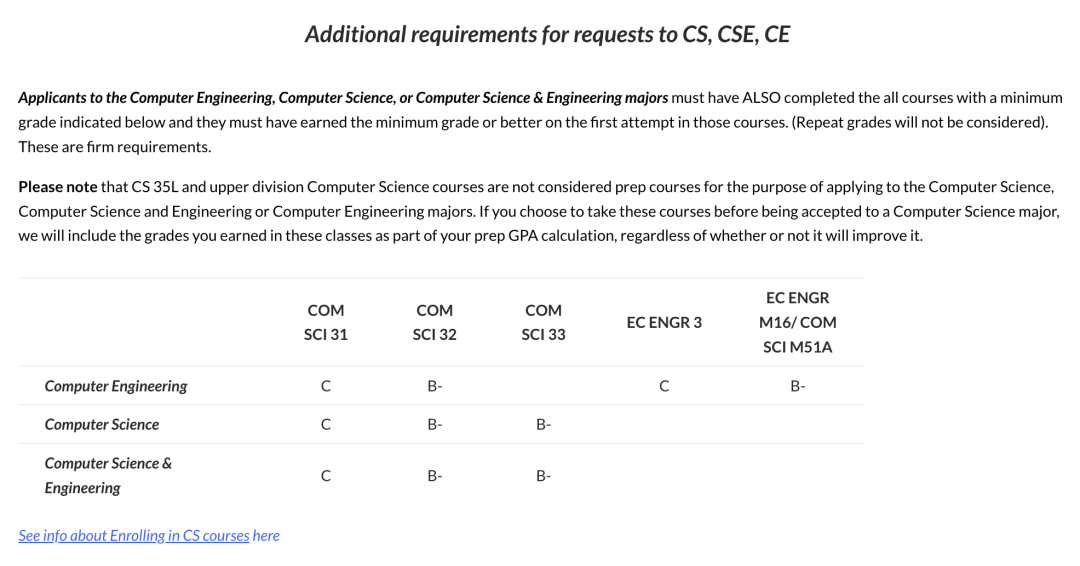Click Computer Science's COM SCI 33 grade B-
This screenshot has width=1080, height=566.
(543, 424)
